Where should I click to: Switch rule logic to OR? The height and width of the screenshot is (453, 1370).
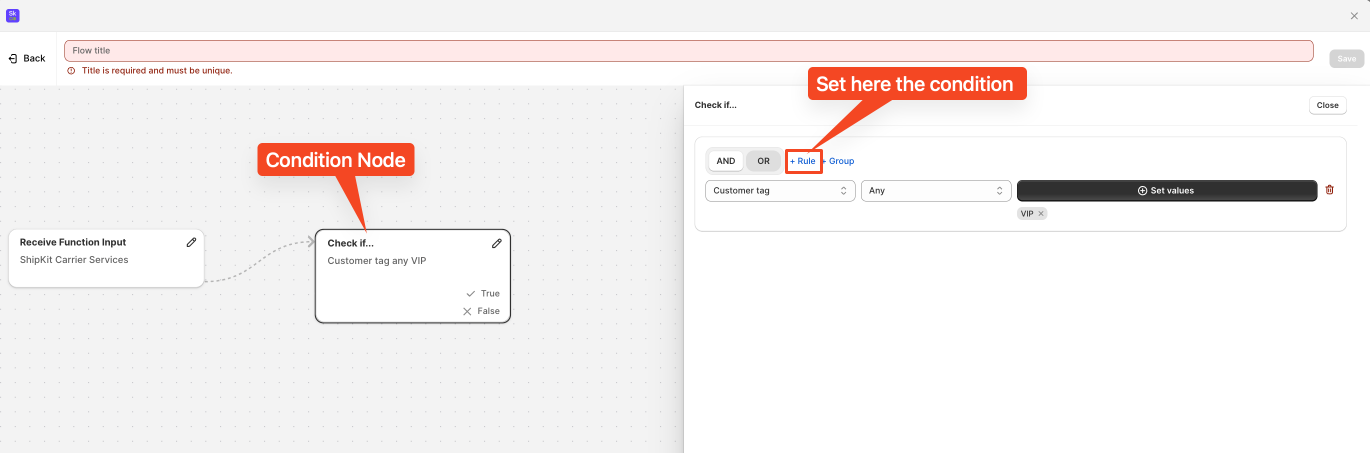tap(763, 161)
